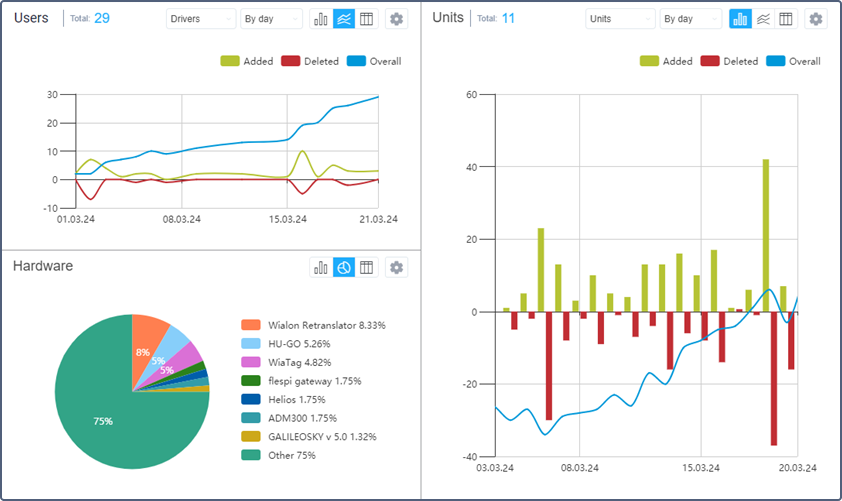Screen dimensions: 842x501
Task: Switch Users panel to bar chart view
Action: (x=322, y=19)
